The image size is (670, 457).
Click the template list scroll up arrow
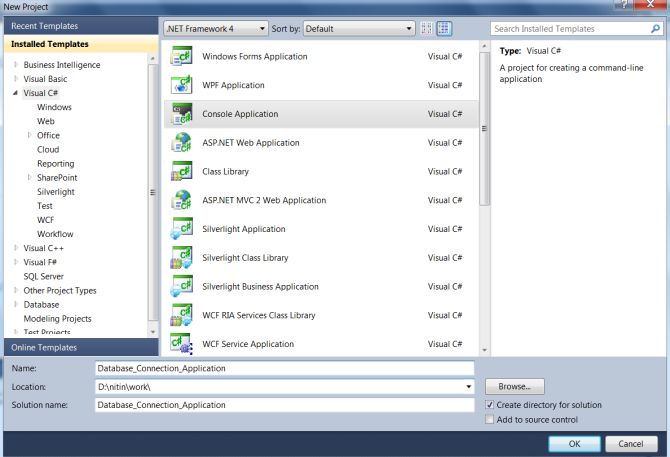484,46
